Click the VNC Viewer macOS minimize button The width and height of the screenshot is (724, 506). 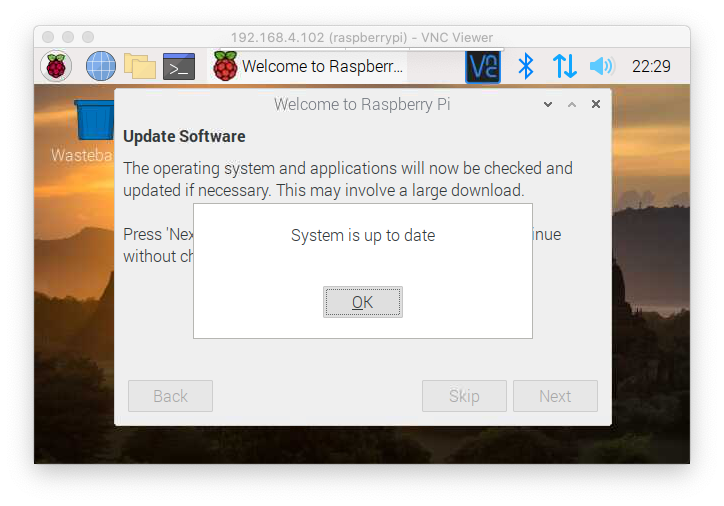68,37
